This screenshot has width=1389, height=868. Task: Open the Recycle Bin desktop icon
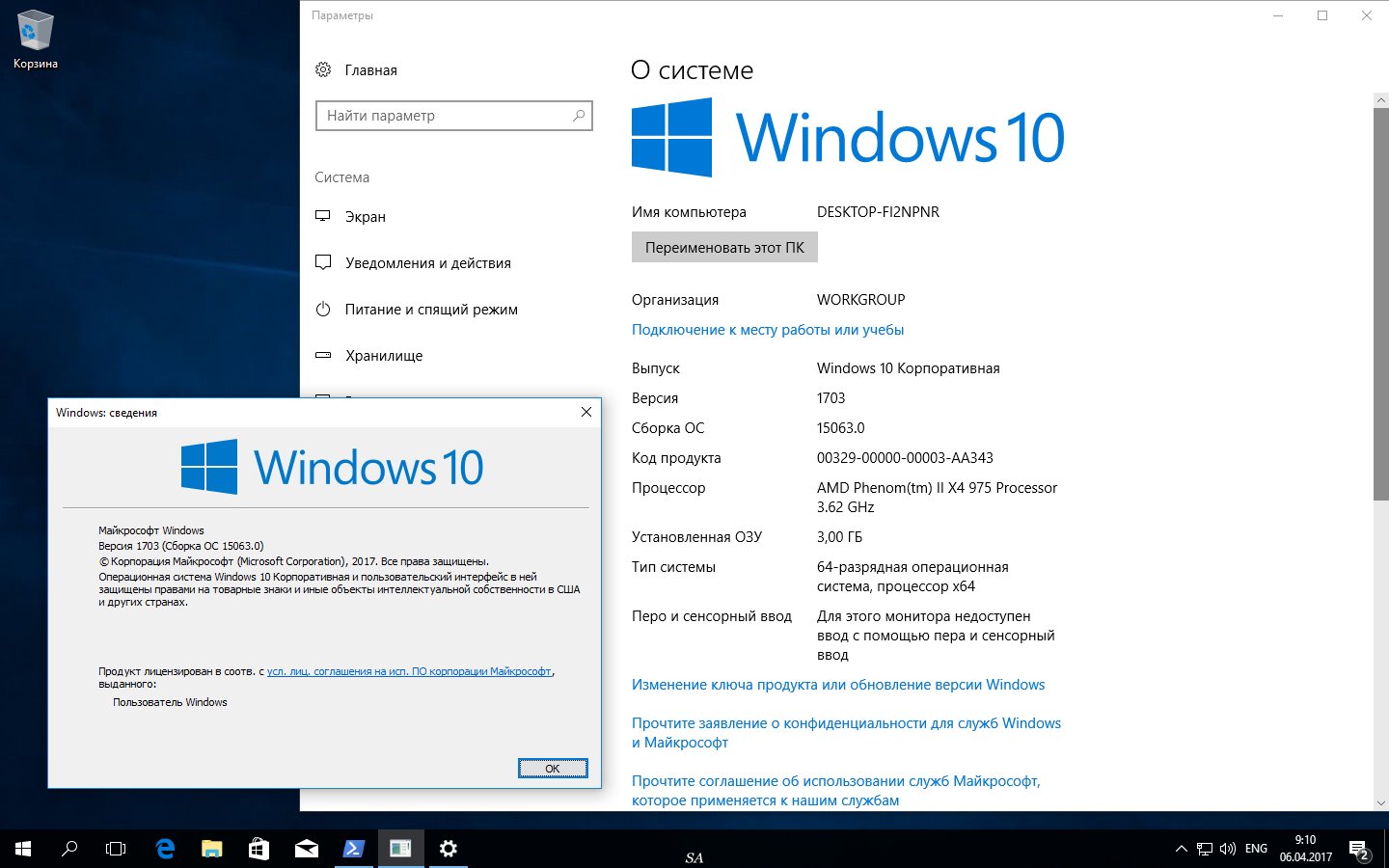[x=35, y=39]
